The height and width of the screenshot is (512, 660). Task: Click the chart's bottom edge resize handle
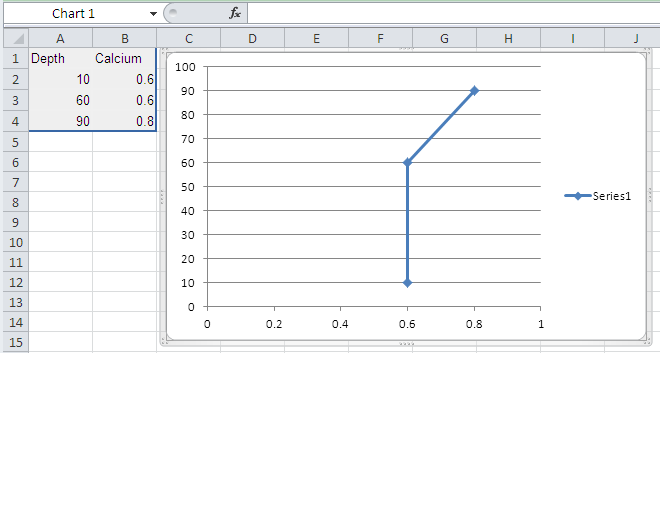407,344
